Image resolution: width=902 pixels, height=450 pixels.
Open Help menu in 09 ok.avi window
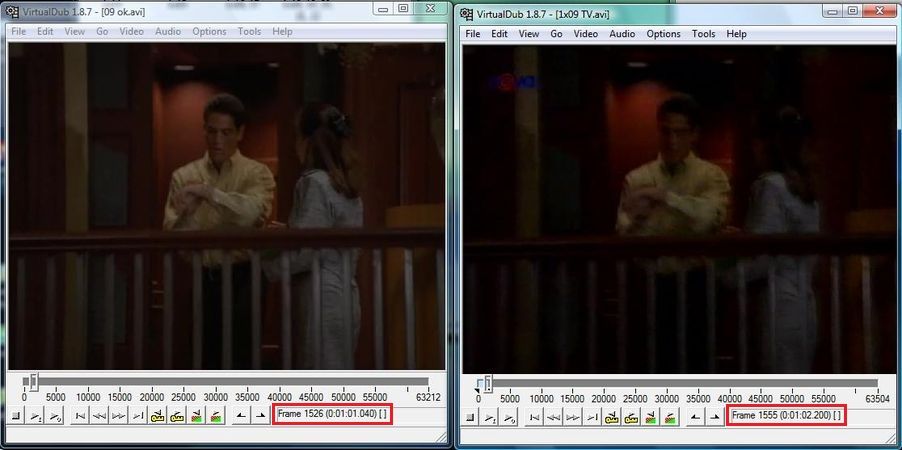pos(282,32)
